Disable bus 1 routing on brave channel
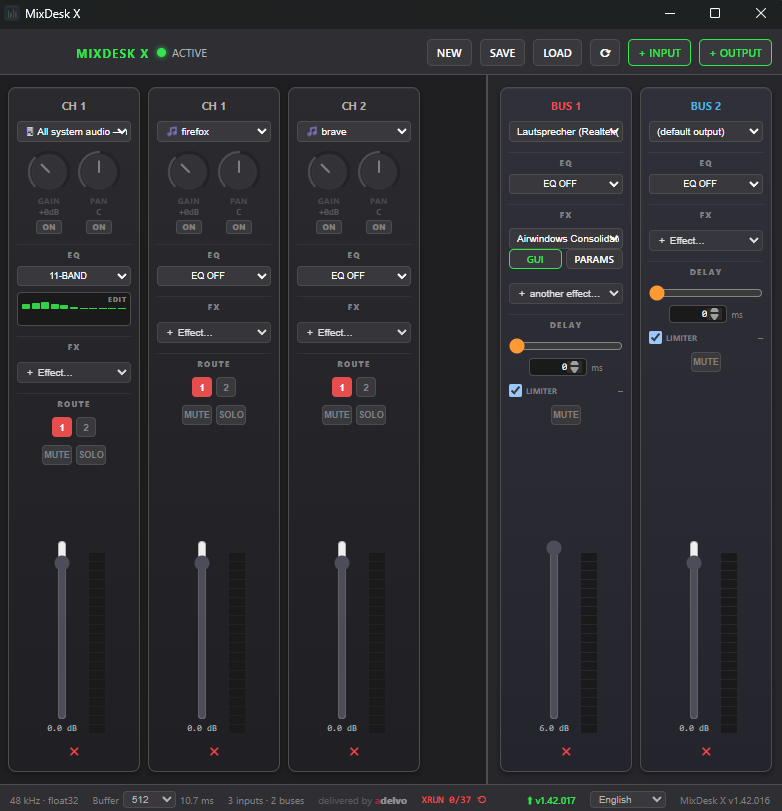 click(x=342, y=387)
